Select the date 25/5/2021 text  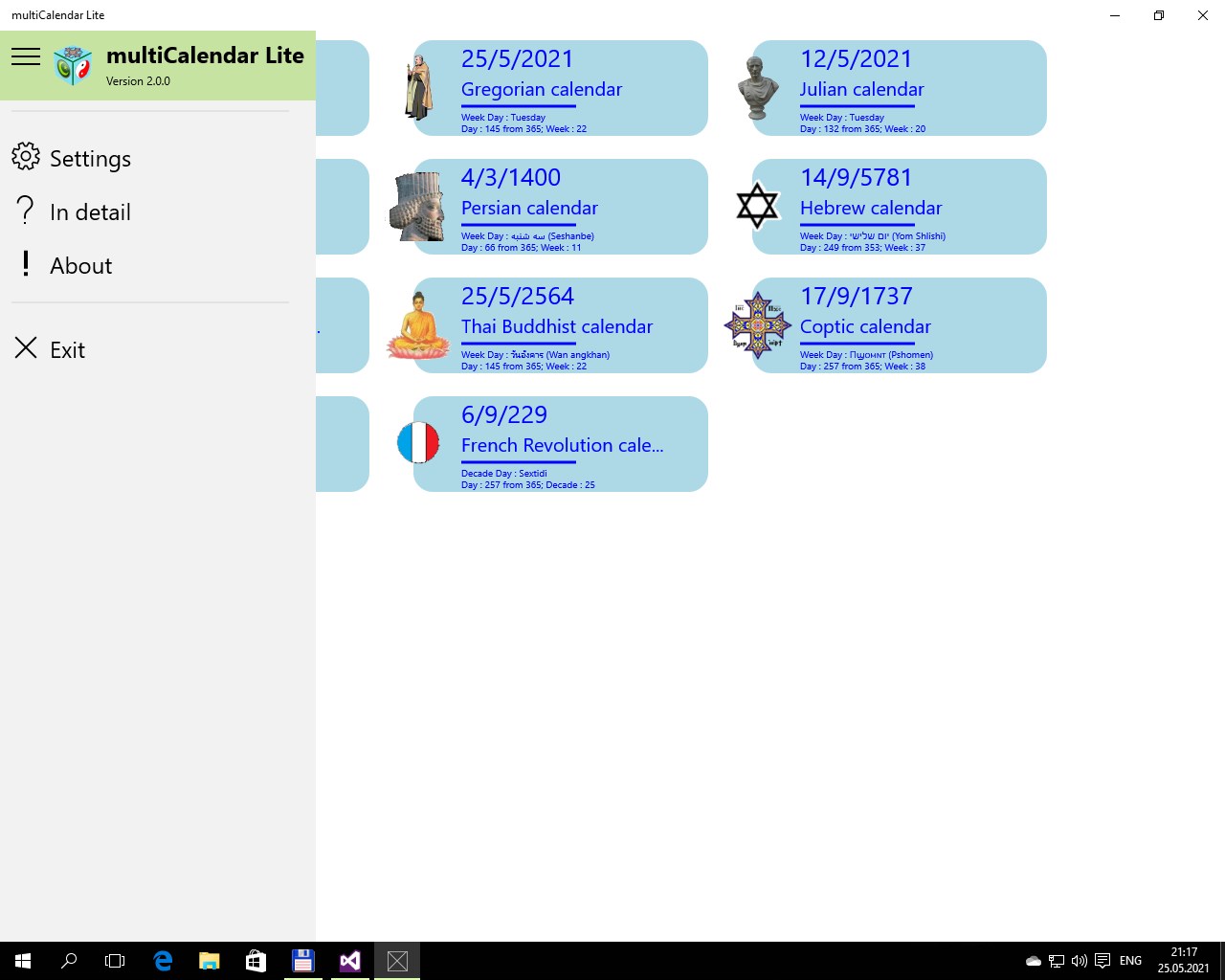517,58
